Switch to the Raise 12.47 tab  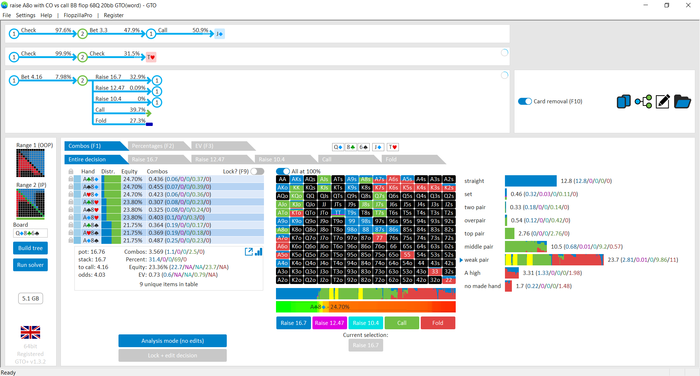[220, 159]
